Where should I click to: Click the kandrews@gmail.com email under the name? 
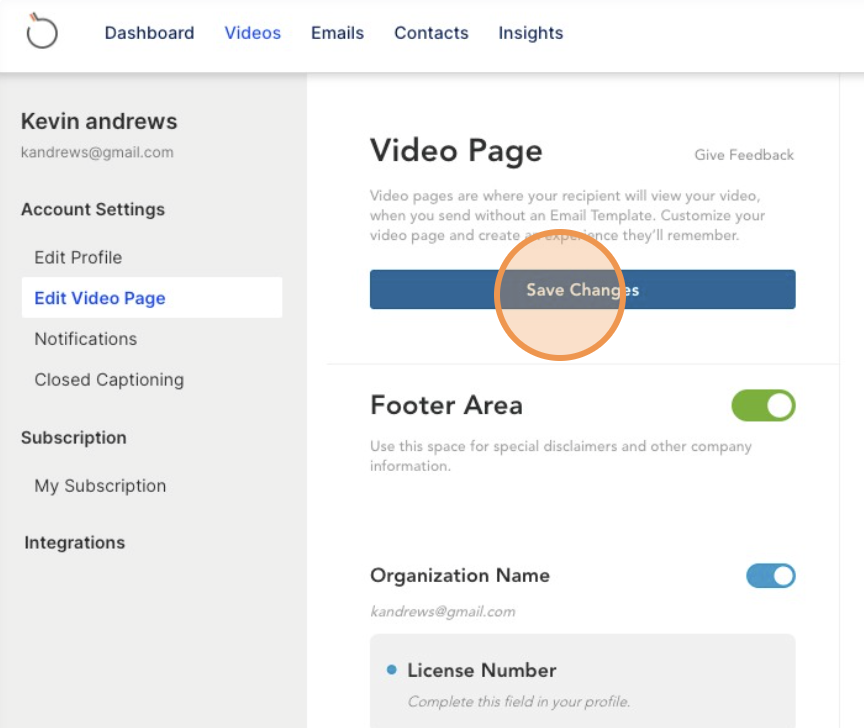[97, 152]
